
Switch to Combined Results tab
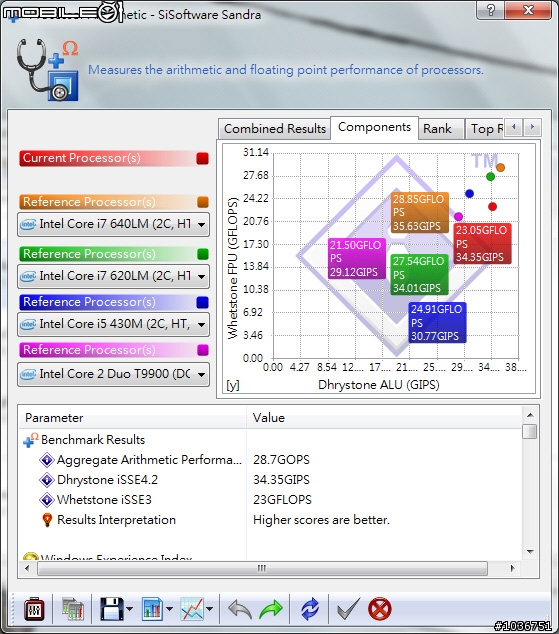coord(275,129)
